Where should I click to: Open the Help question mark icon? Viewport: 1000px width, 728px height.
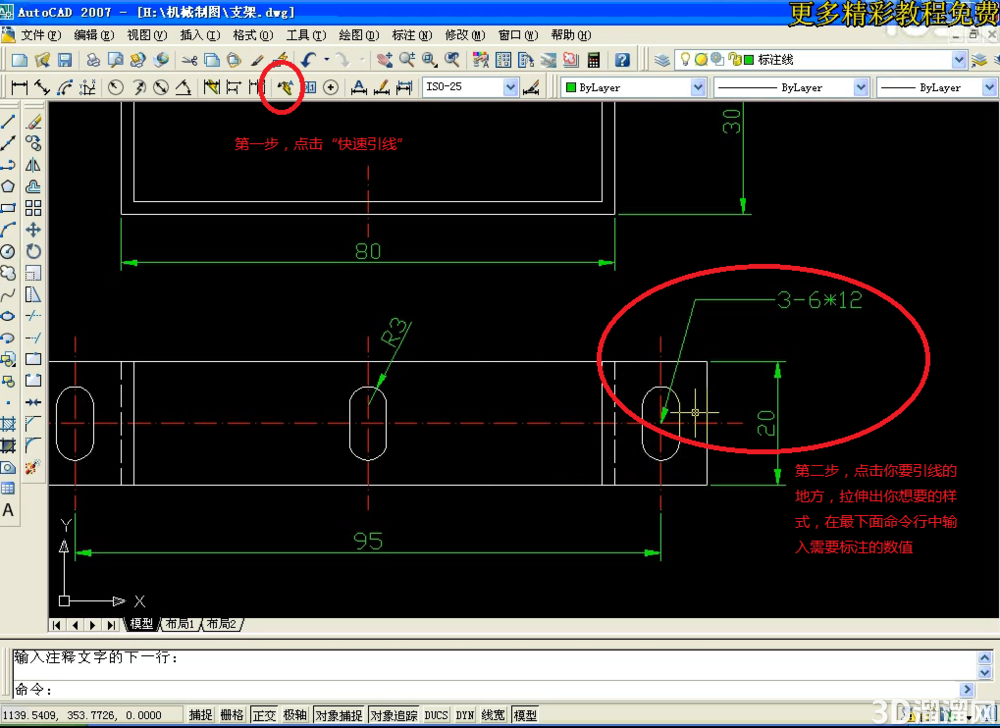click(x=622, y=60)
